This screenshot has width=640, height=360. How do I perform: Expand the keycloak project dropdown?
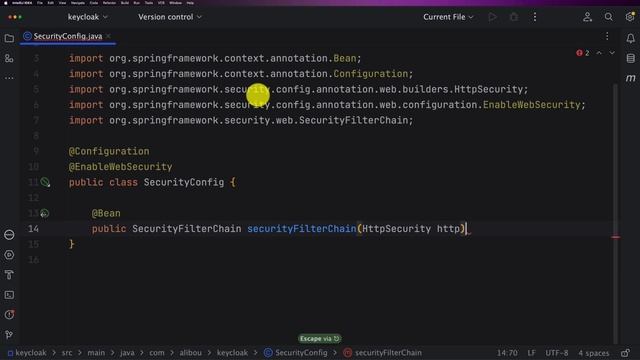87,17
